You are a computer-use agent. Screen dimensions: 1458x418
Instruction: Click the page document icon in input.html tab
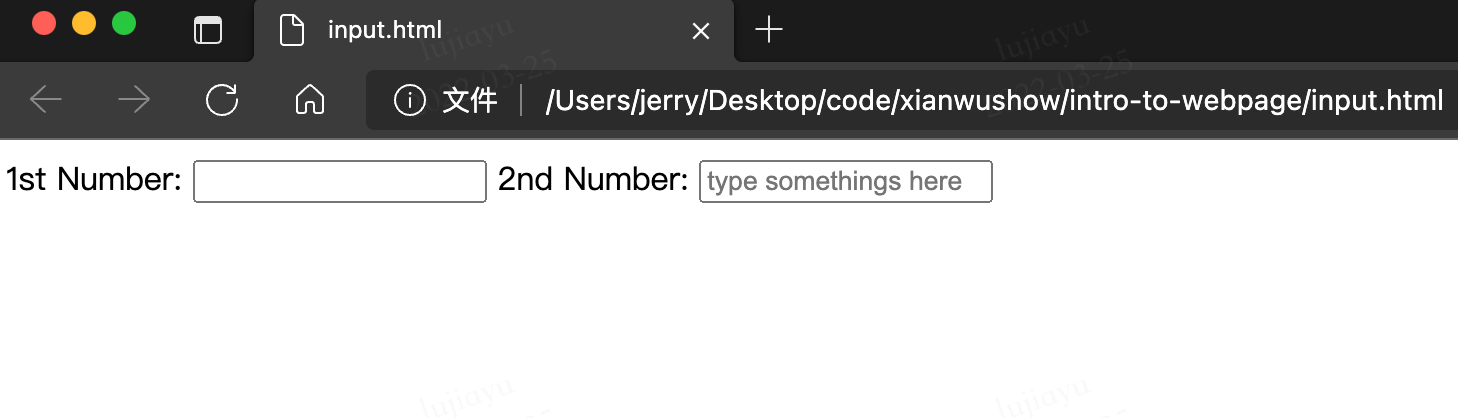tap(291, 30)
